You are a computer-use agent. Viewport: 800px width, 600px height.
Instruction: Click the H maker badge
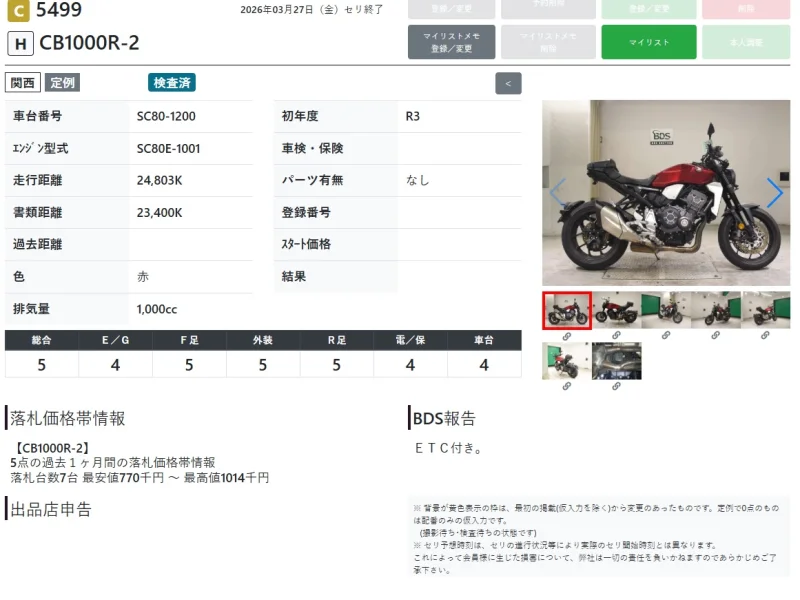(20, 43)
